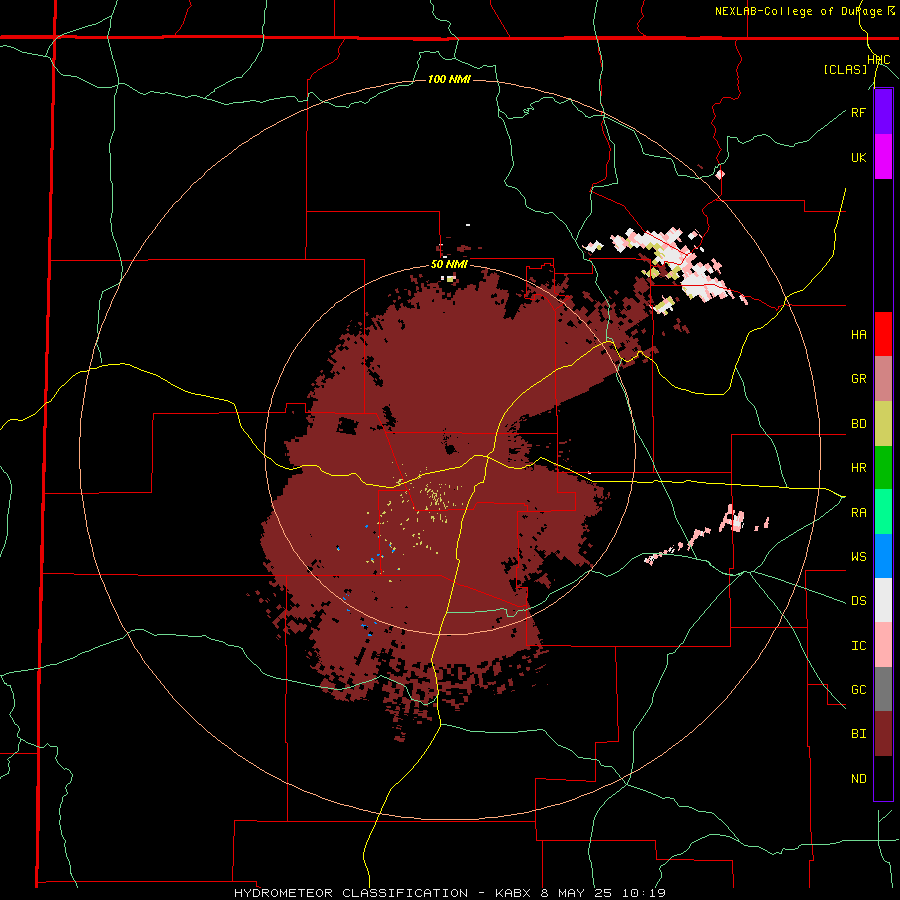Click the 100 NMI range ring label
Image resolution: width=900 pixels, height=900 pixels.
(x=449, y=79)
